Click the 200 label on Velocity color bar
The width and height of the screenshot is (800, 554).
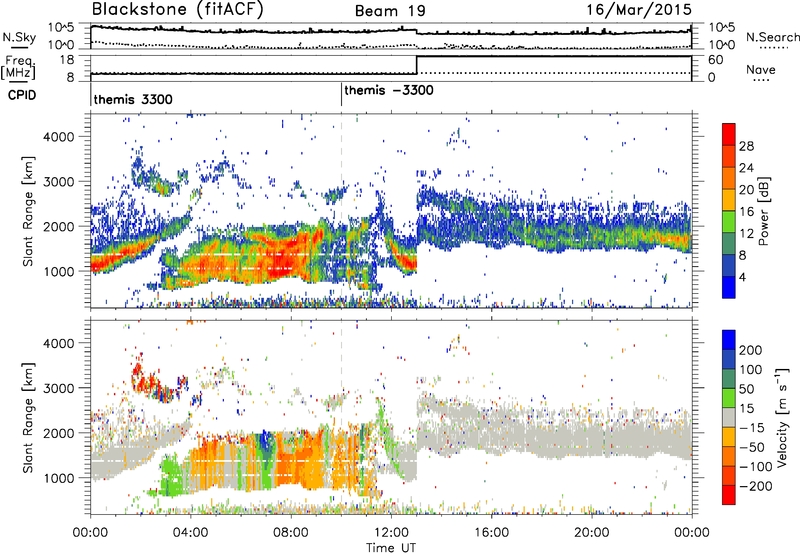tap(751, 350)
